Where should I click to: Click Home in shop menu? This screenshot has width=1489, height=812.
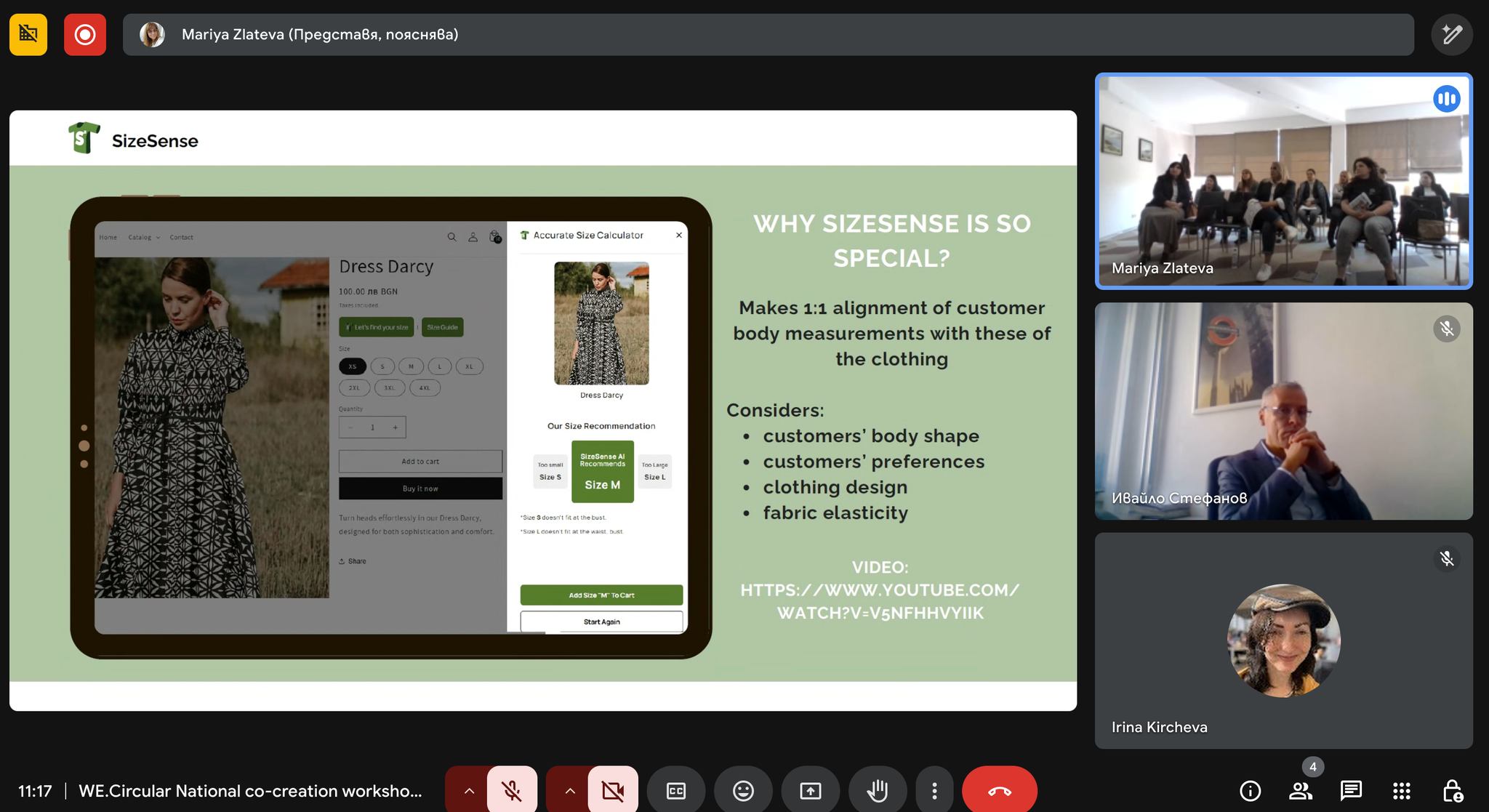point(108,237)
